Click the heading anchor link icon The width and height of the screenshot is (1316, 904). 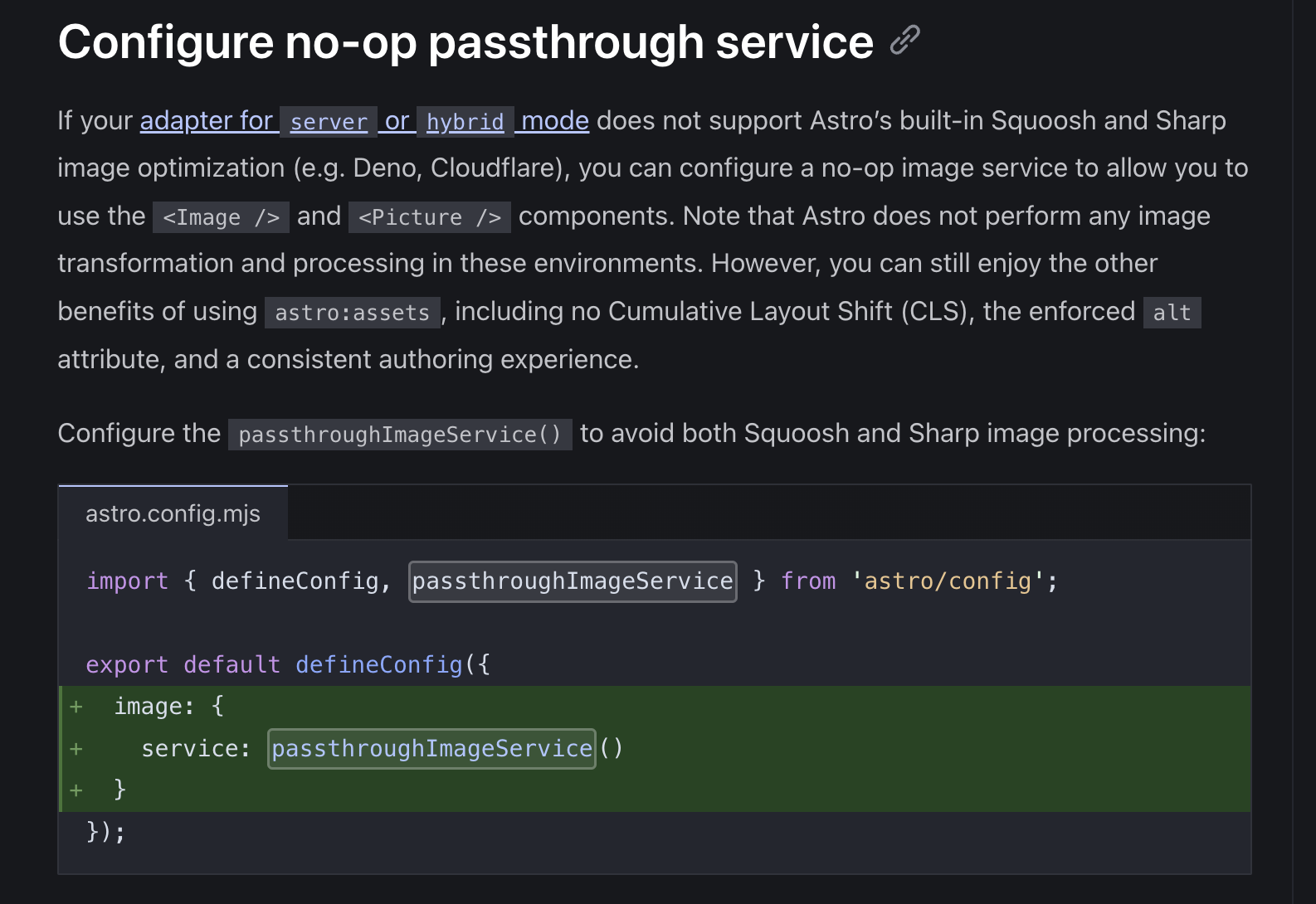pyautogui.click(x=904, y=41)
